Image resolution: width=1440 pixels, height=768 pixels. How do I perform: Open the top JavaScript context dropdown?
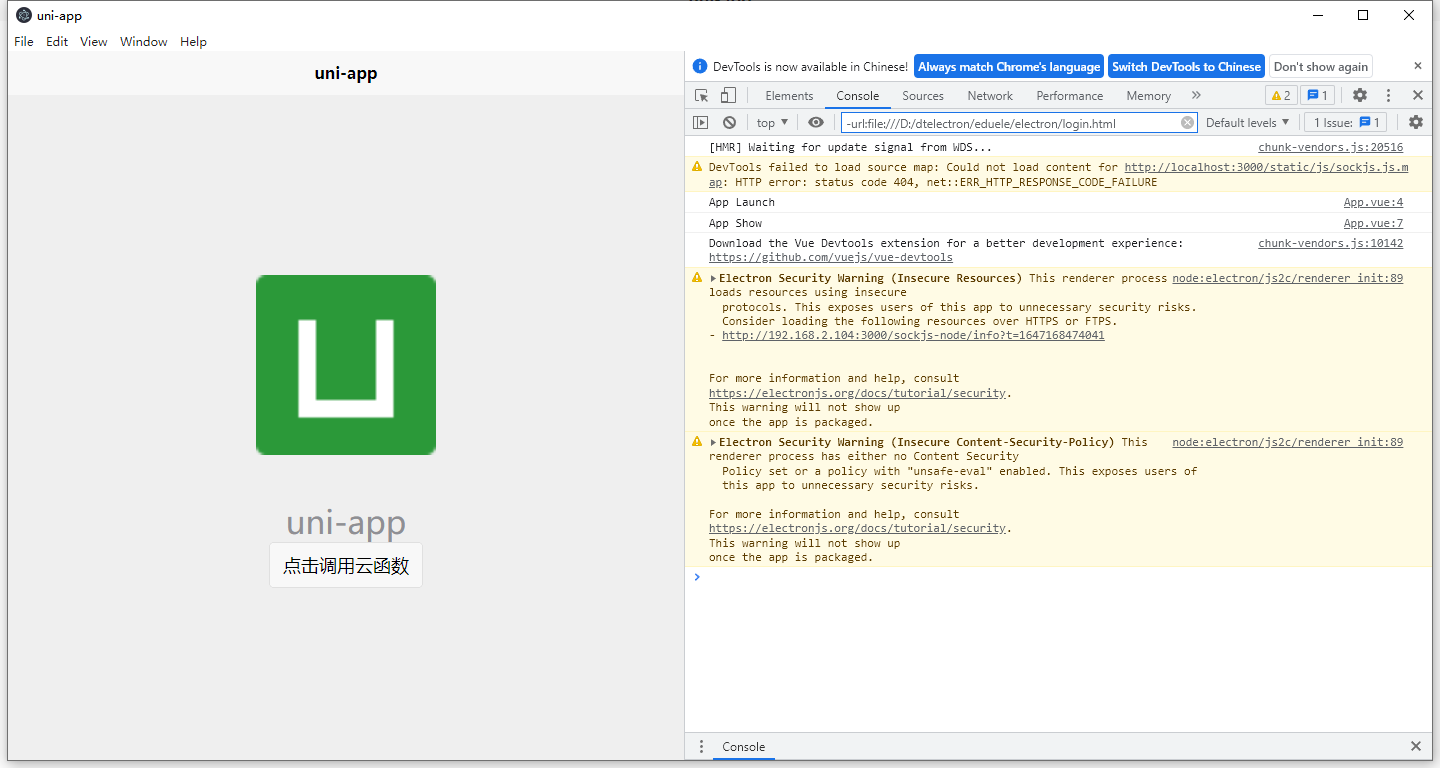tap(772, 123)
